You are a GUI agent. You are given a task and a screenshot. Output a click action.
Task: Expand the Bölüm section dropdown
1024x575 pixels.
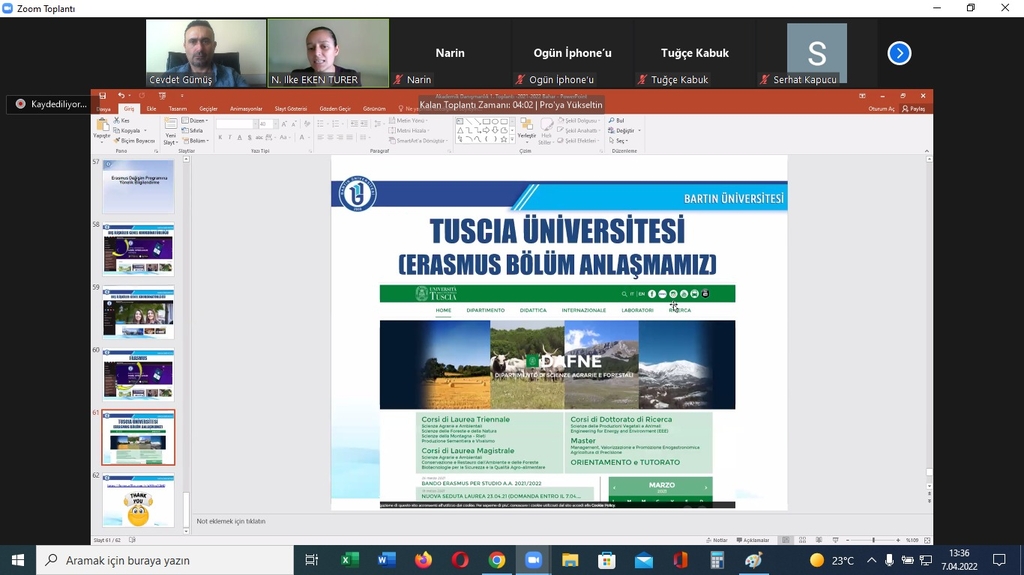[x=195, y=140]
